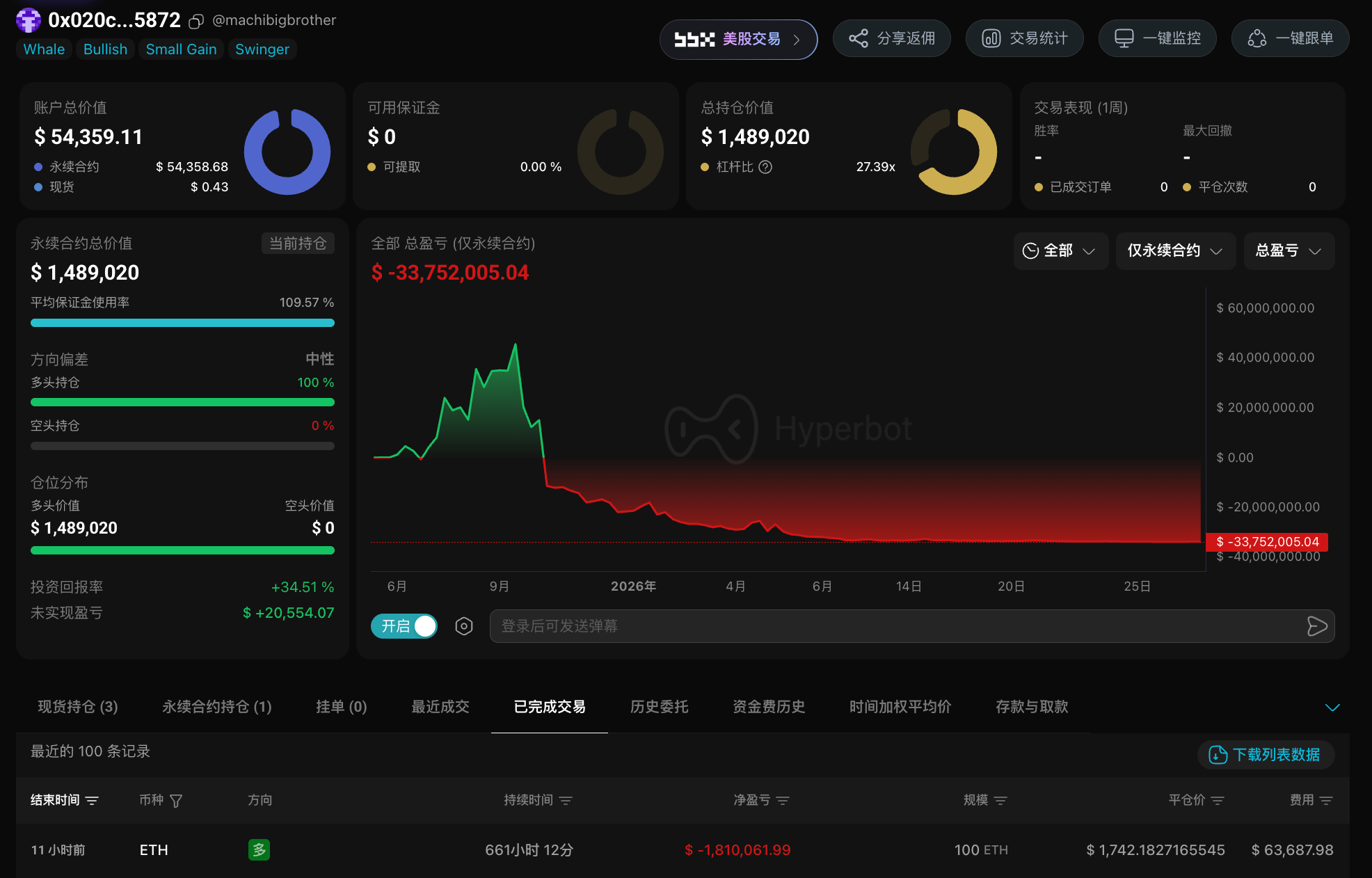Click the 账户总价值 blue donut chart
Viewport: 1372px width, 878px height.
tap(287, 152)
